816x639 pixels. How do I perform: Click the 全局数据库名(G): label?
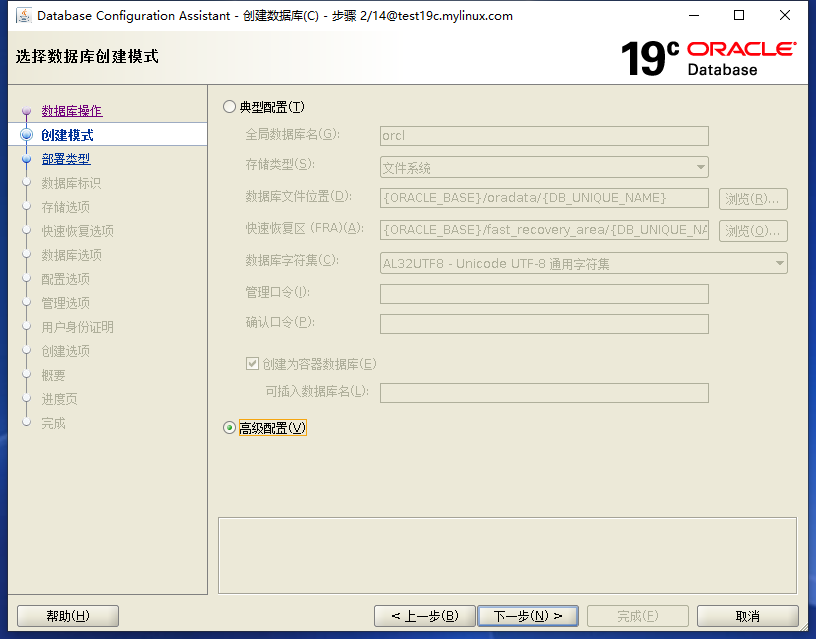tap(292, 134)
